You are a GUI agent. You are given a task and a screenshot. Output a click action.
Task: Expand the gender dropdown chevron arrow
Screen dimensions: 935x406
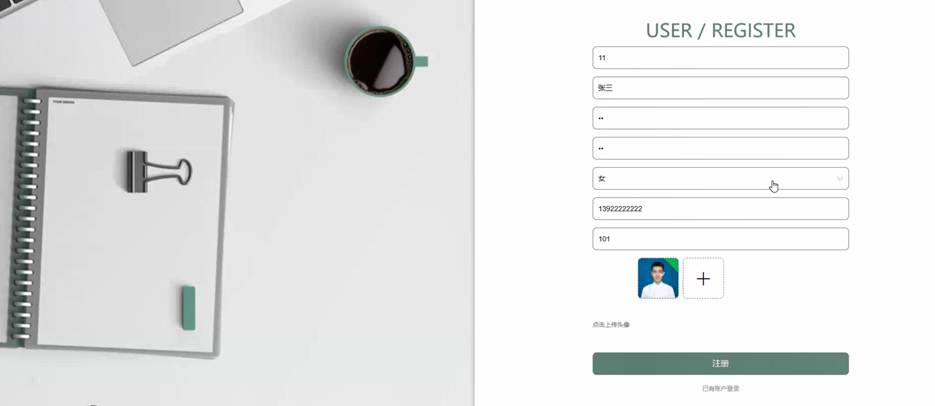tap(840, 179)
